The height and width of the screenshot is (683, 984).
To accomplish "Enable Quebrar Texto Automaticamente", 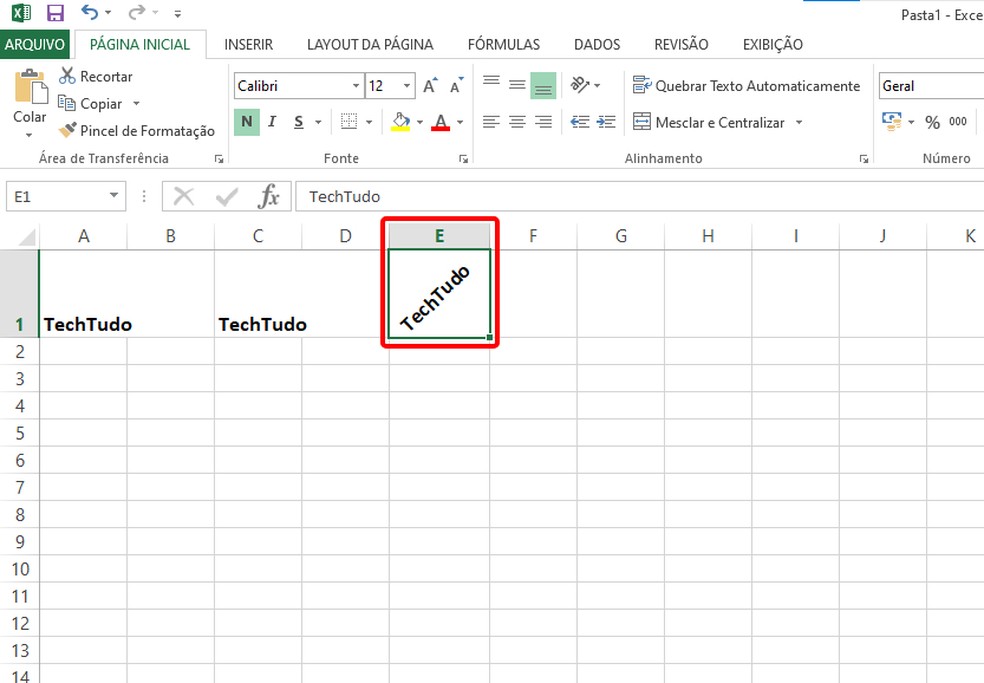I will point(747,85).
